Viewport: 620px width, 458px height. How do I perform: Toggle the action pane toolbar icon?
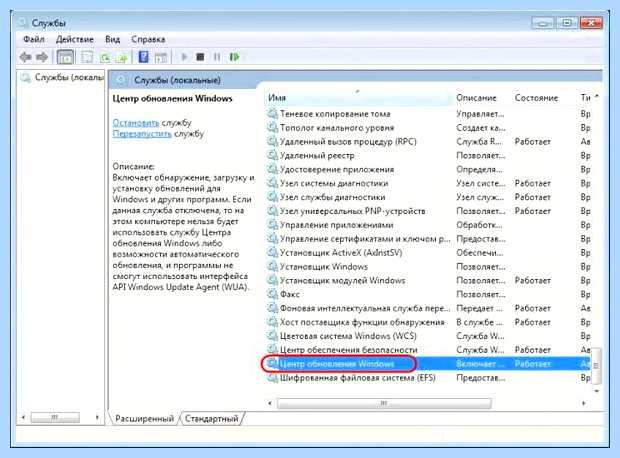161,58
